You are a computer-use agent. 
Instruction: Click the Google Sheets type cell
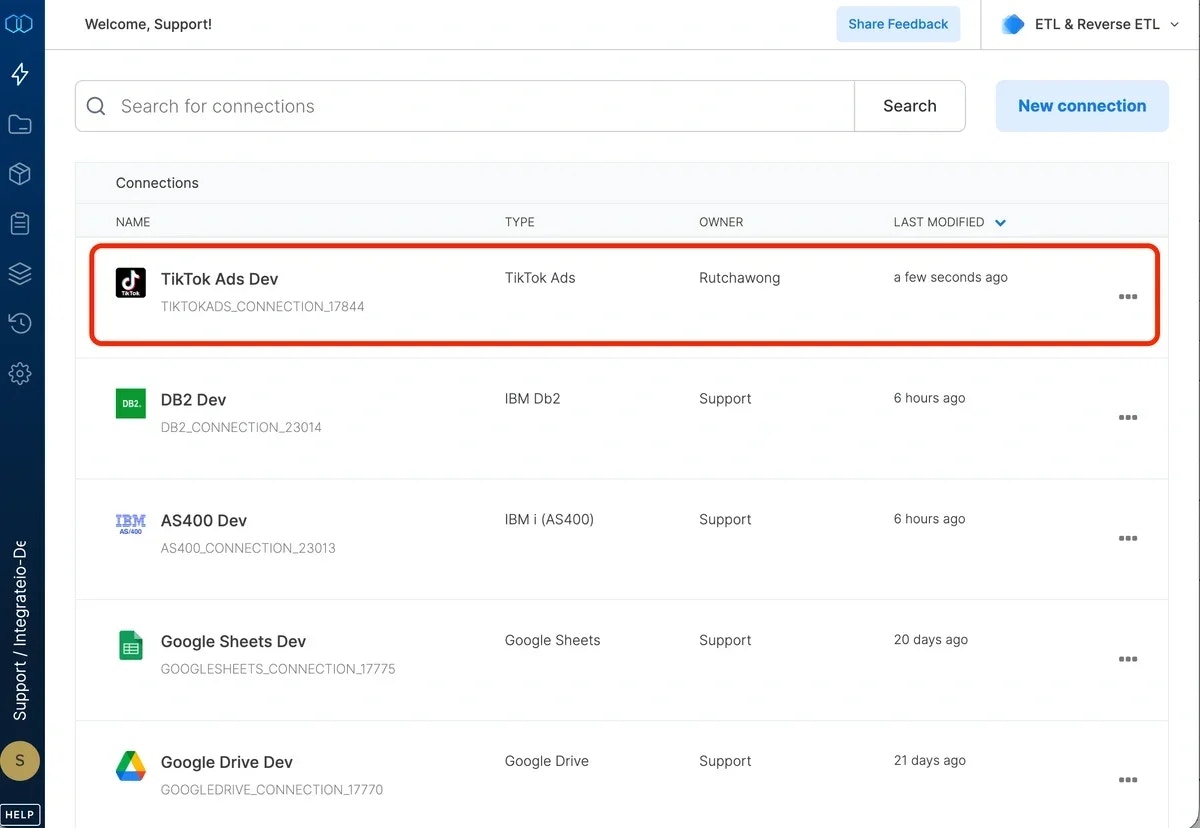552,640
